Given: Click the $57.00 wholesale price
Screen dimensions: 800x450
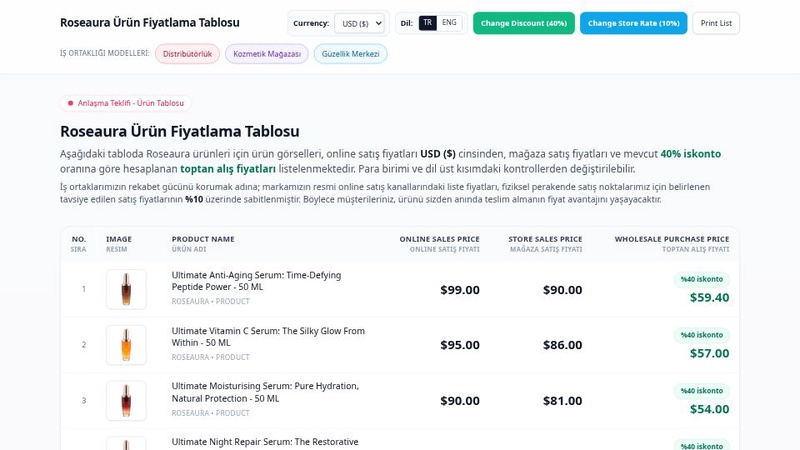Looking at the screenshot, I should [x=709, y=353].
